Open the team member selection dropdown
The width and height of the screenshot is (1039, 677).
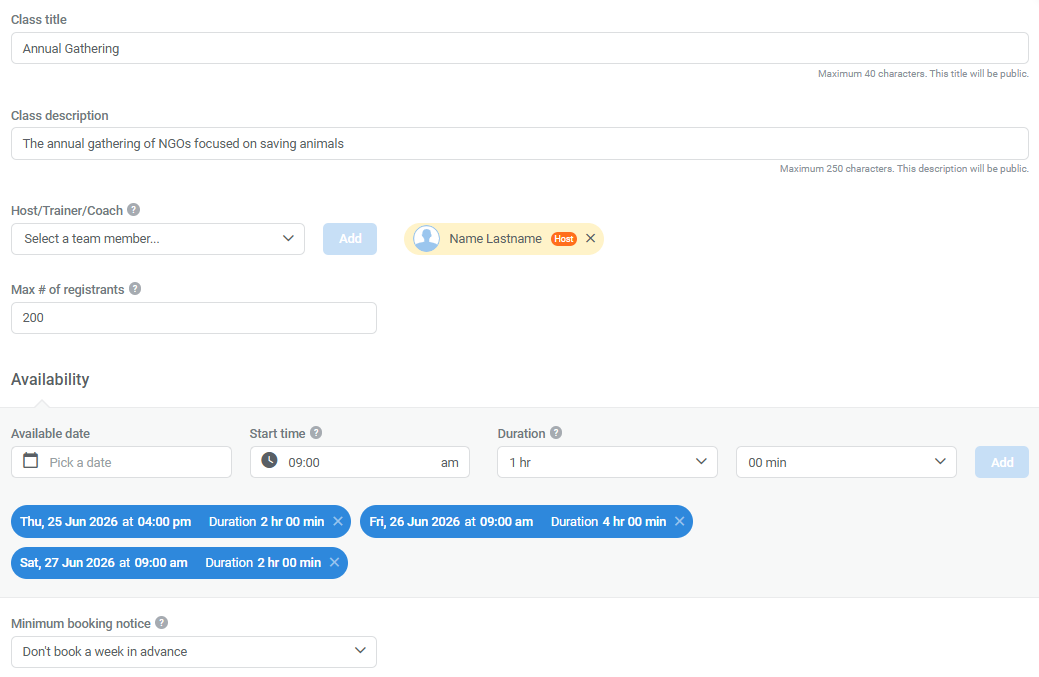pyautogui.click(x=157, y=238)
